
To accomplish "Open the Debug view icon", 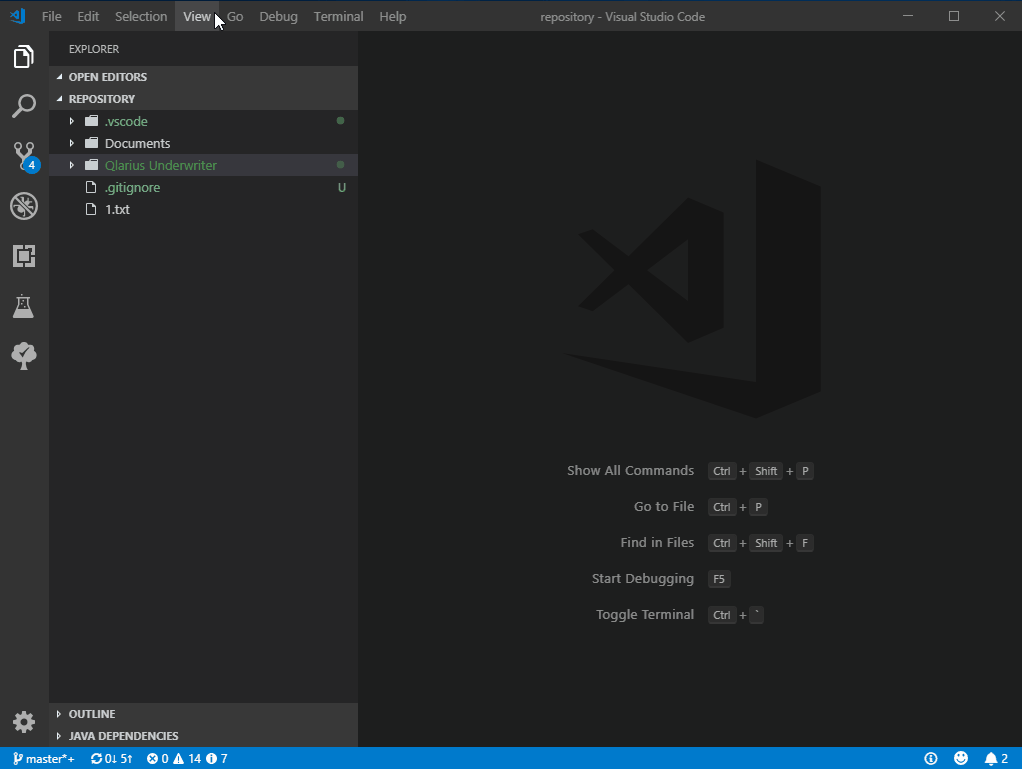I will pos(24,206).
